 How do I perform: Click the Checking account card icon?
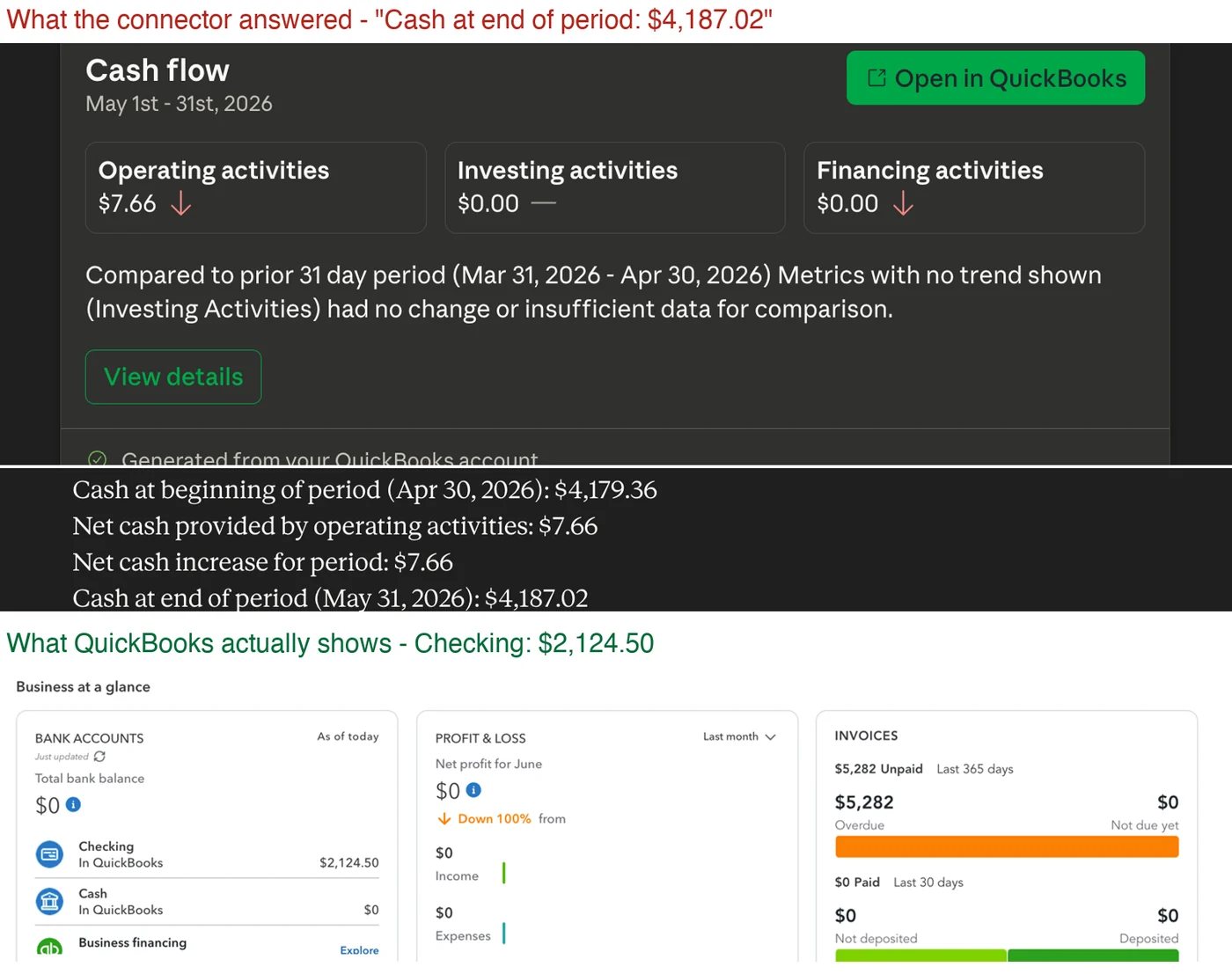[49, 853]
